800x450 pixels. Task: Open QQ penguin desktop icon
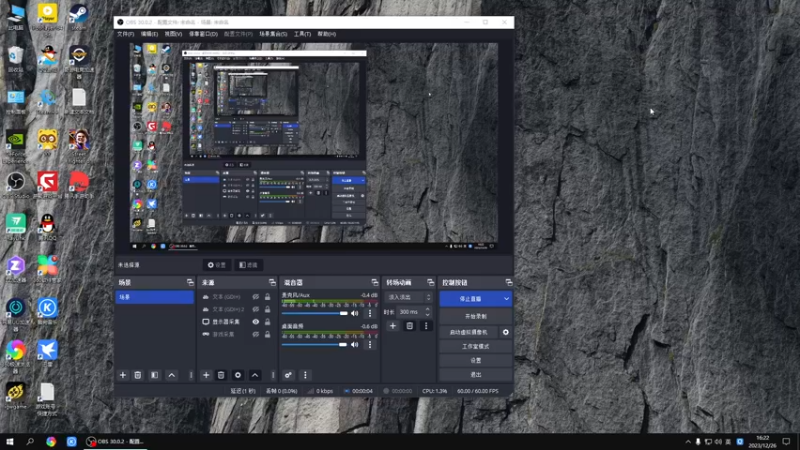coord(47,227)
